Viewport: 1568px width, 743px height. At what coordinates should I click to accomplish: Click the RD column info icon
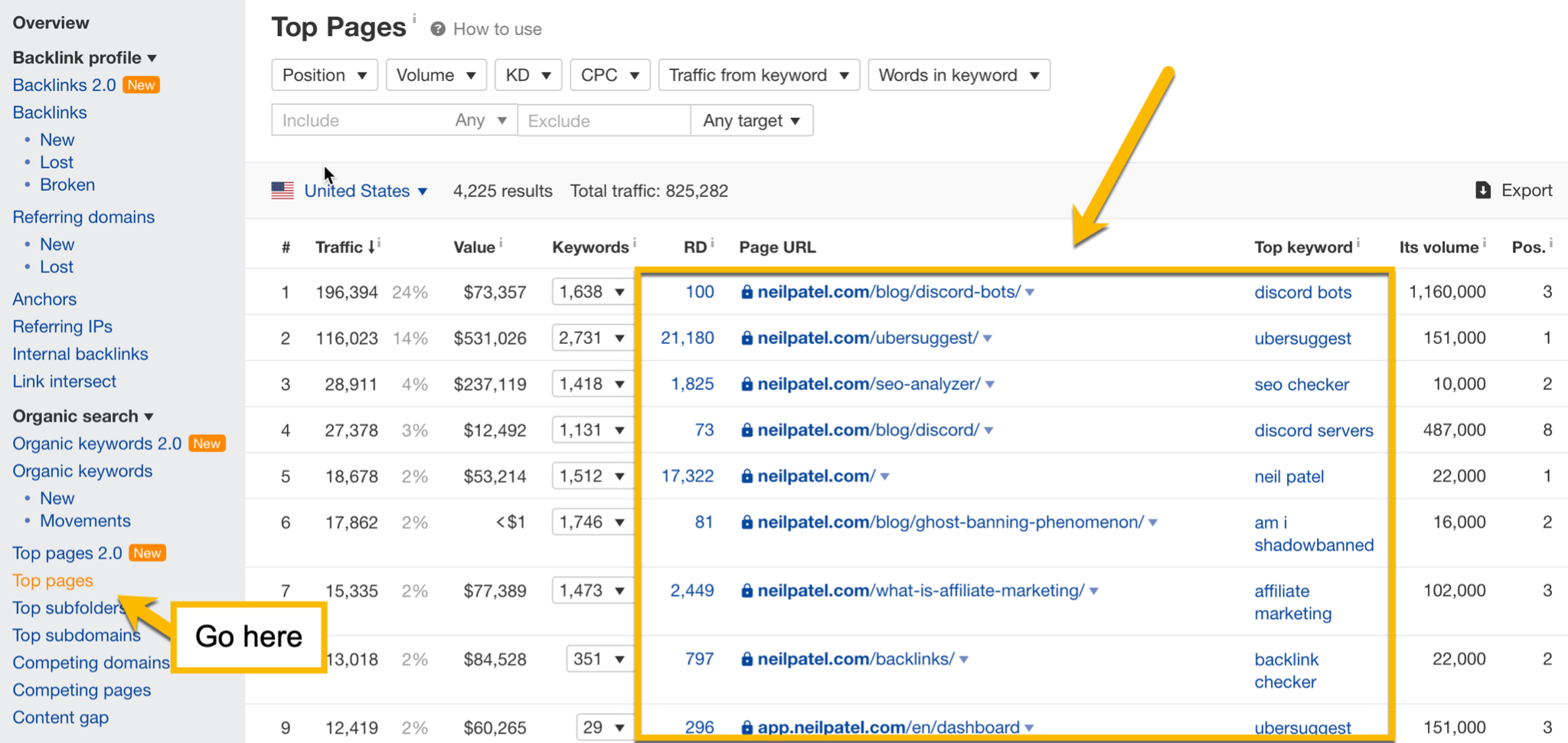[x=712, y=243]
